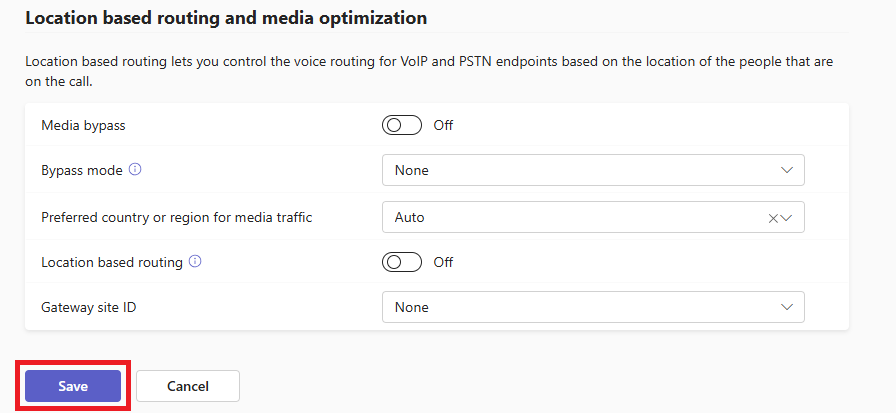Click the Off label next to Media bypass
Image resolution: width=896 pixels, height=413 pixels.
443,125
